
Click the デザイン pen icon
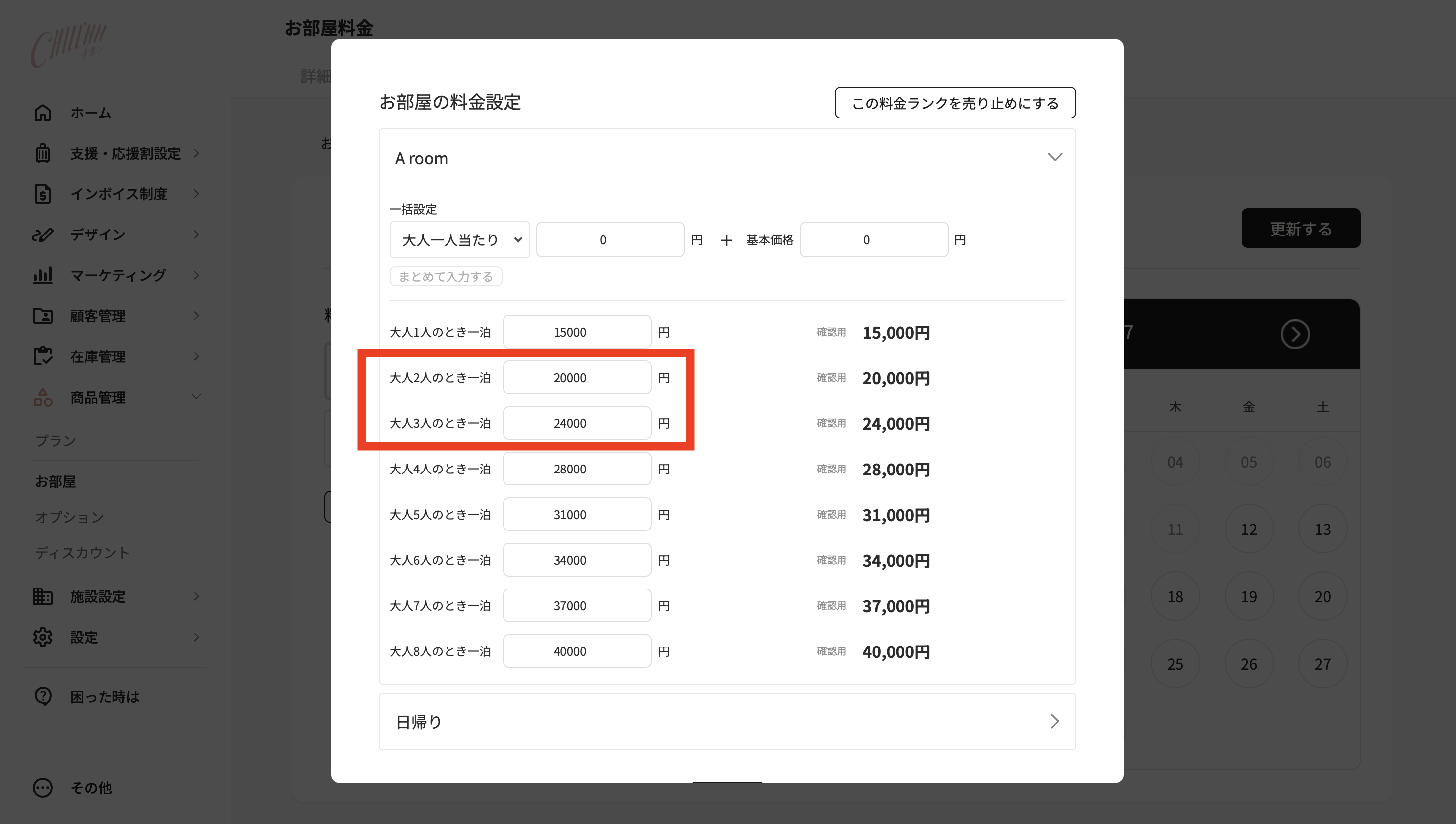coord(43,235)
